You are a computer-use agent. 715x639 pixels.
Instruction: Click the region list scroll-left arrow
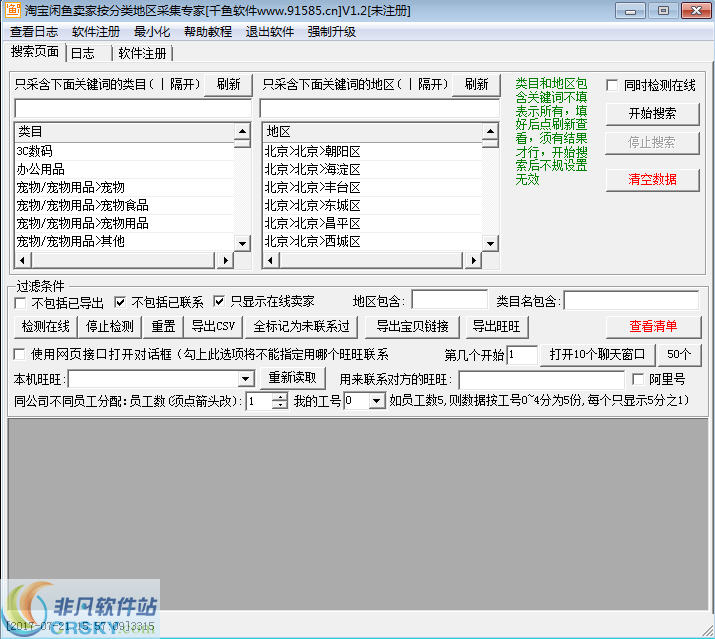(271, 260)
